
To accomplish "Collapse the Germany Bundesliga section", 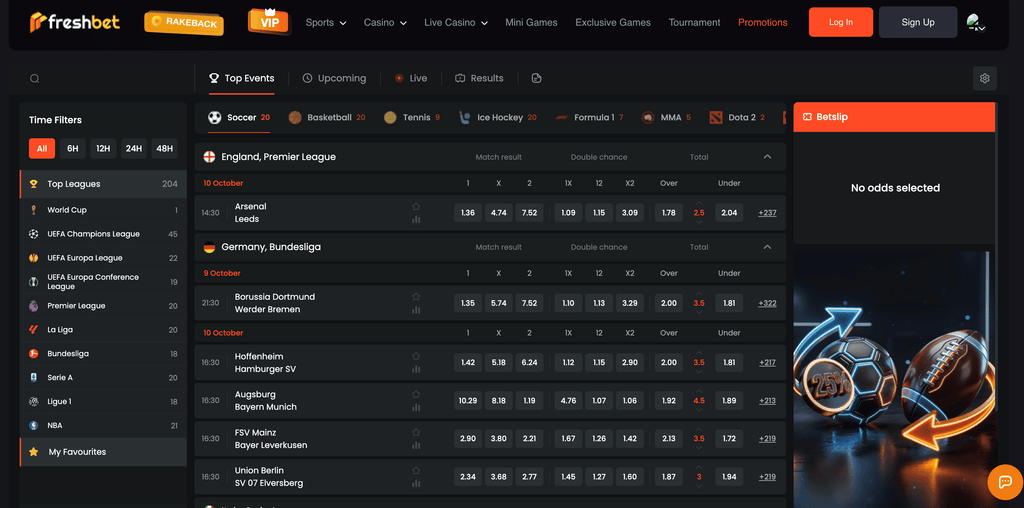I will 767,247.
